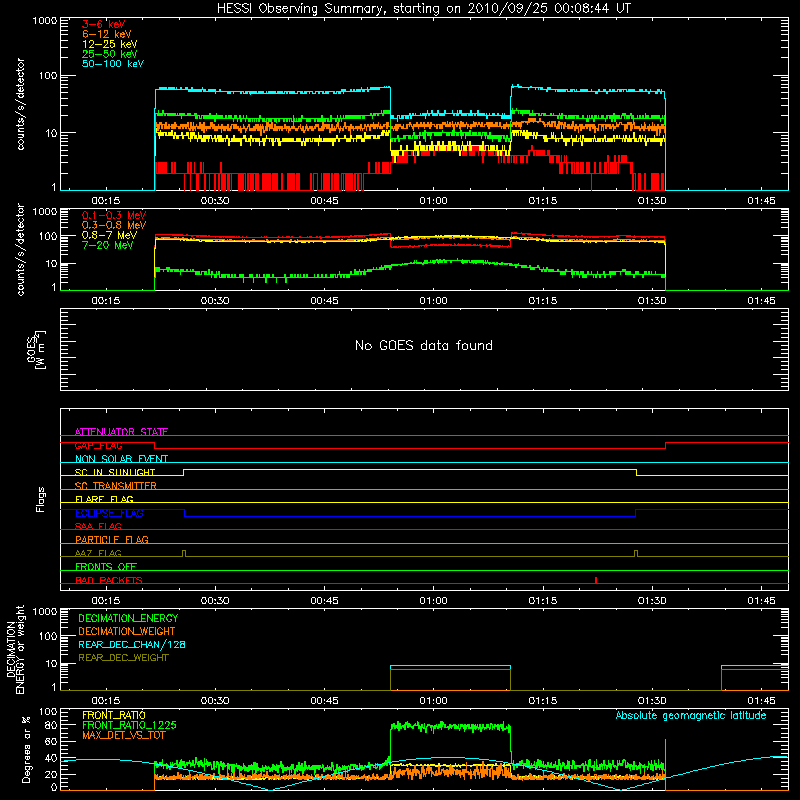Select the ATTENUATOR_STATE flag label
The height and width of the screenshot is (800, 800).
pyautogui.click(x=121, y=432)
